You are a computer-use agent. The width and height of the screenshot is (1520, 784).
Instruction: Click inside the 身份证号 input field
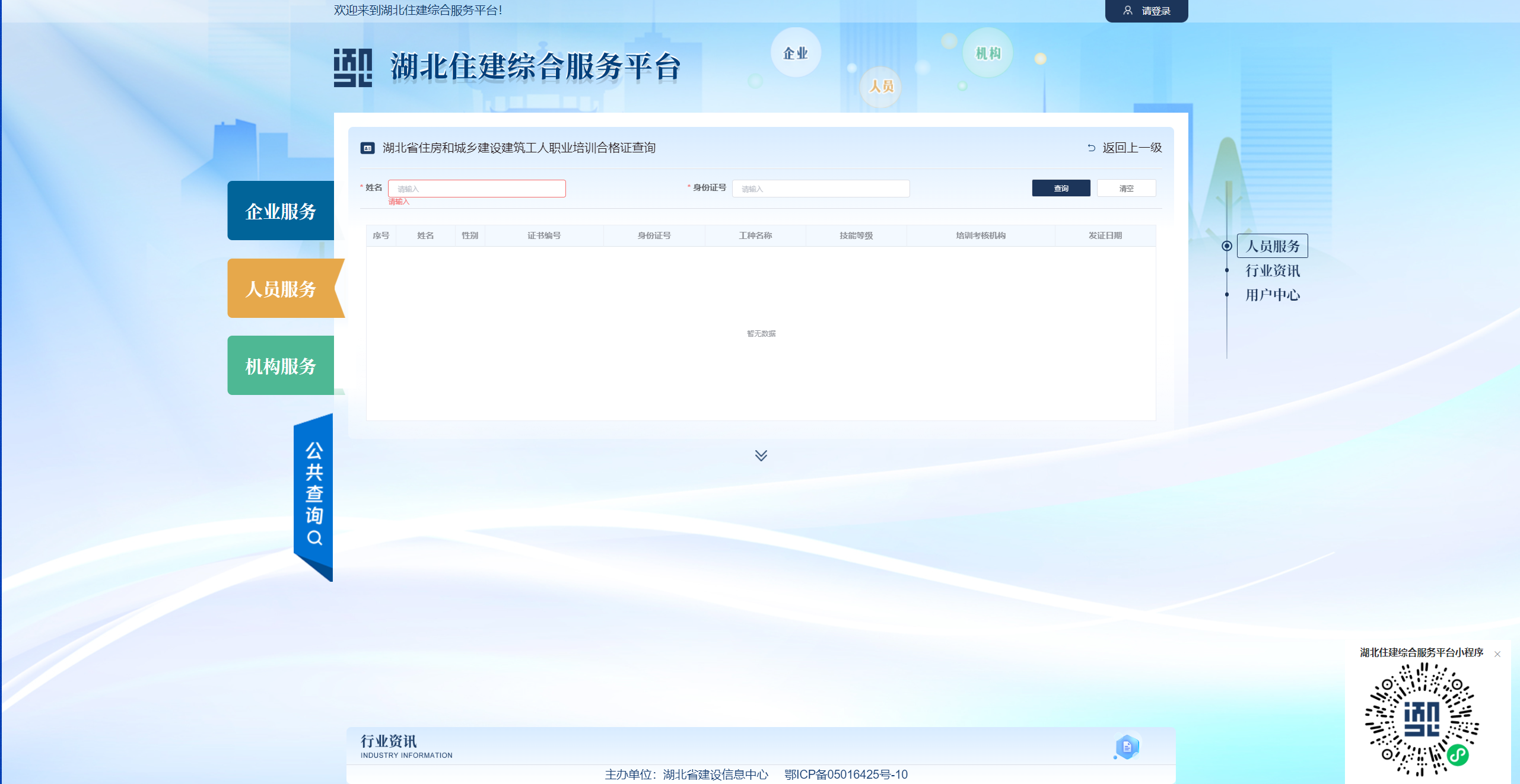click(821, 188)
